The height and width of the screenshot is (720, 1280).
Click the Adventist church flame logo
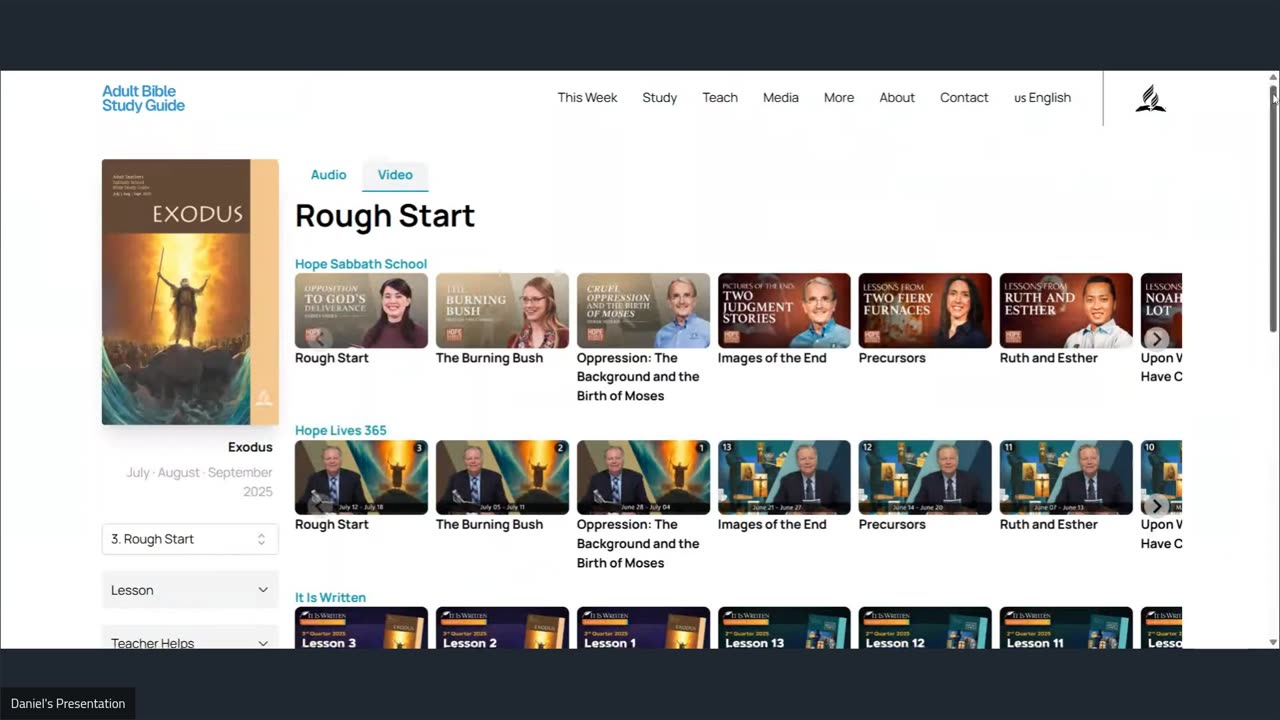tap(1150, 98)
